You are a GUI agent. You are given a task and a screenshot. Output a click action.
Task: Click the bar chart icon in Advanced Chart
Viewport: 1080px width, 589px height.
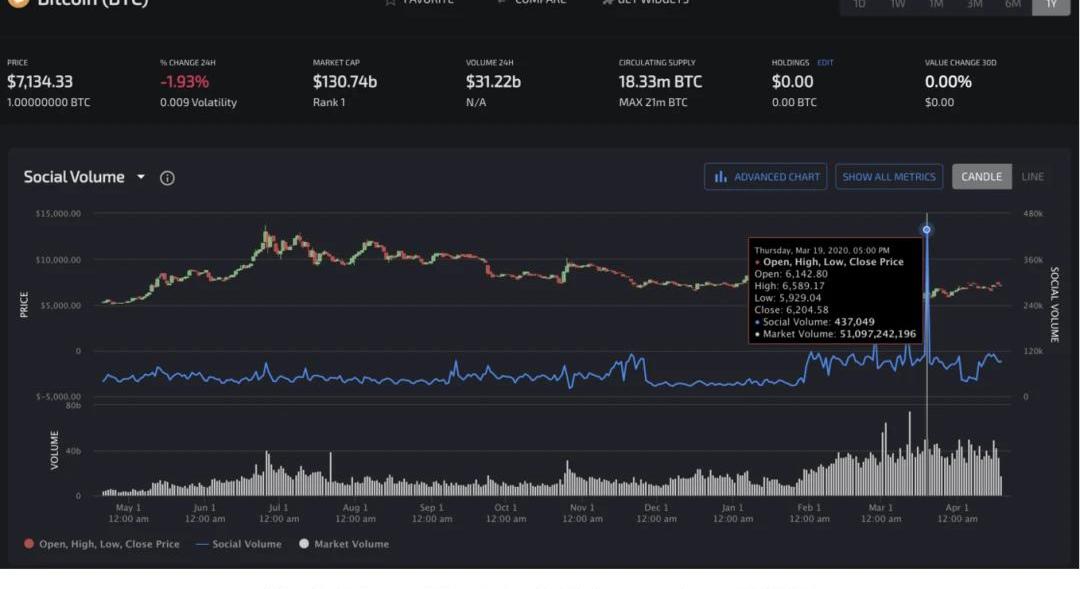point(720,177)
